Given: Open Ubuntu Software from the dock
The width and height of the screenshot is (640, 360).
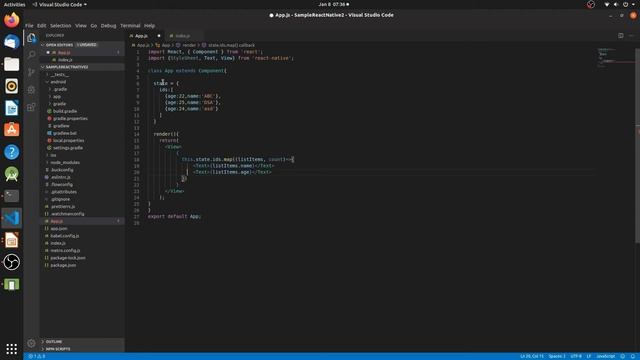Looking at the screenshot, I should pos(11,130).
